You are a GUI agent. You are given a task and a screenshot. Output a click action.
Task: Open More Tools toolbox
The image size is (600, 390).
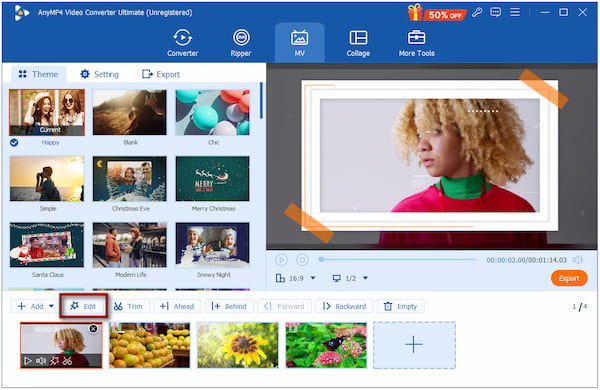point(417,43)
